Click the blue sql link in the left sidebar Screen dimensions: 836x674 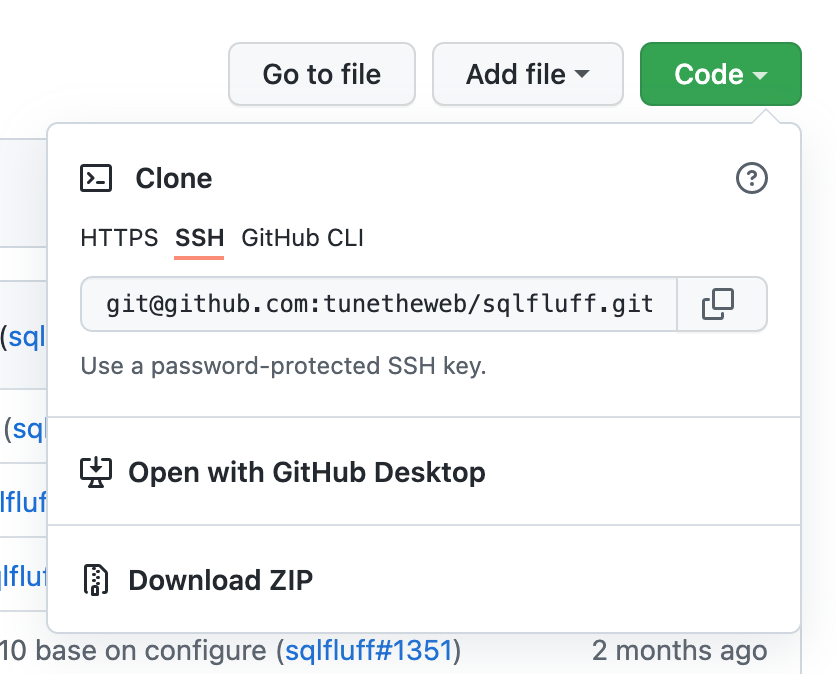tap(30, 337)
